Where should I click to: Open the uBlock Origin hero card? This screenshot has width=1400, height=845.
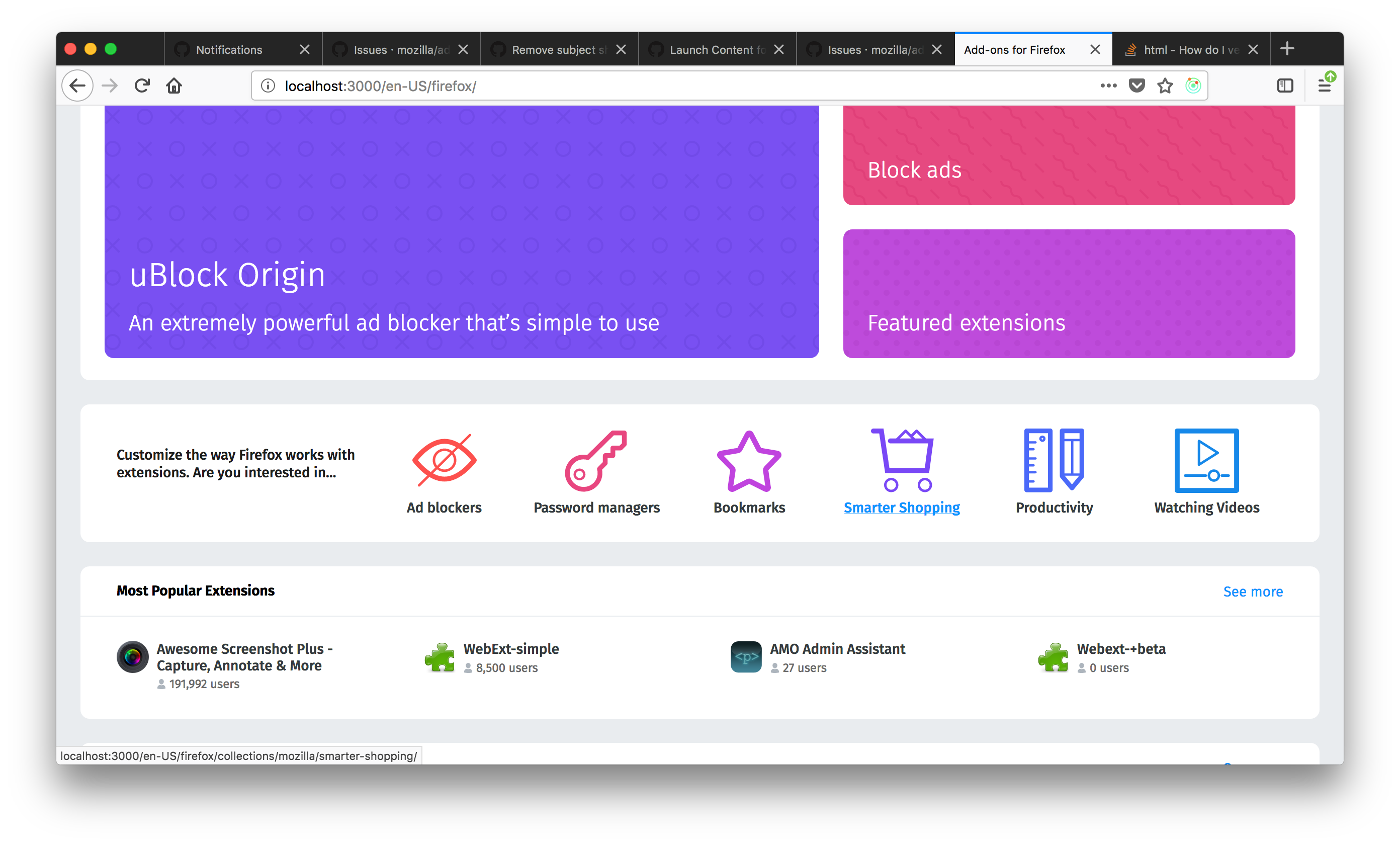pyautogui.click(x=461, y=232)
